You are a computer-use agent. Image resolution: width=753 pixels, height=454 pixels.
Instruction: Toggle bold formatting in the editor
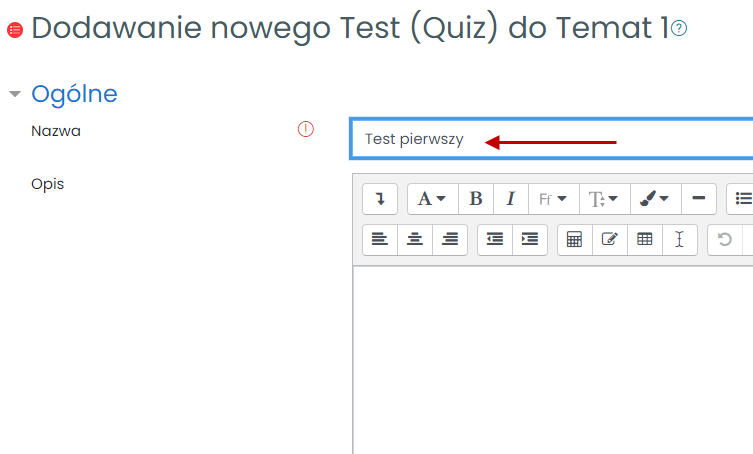pos(476,199)
